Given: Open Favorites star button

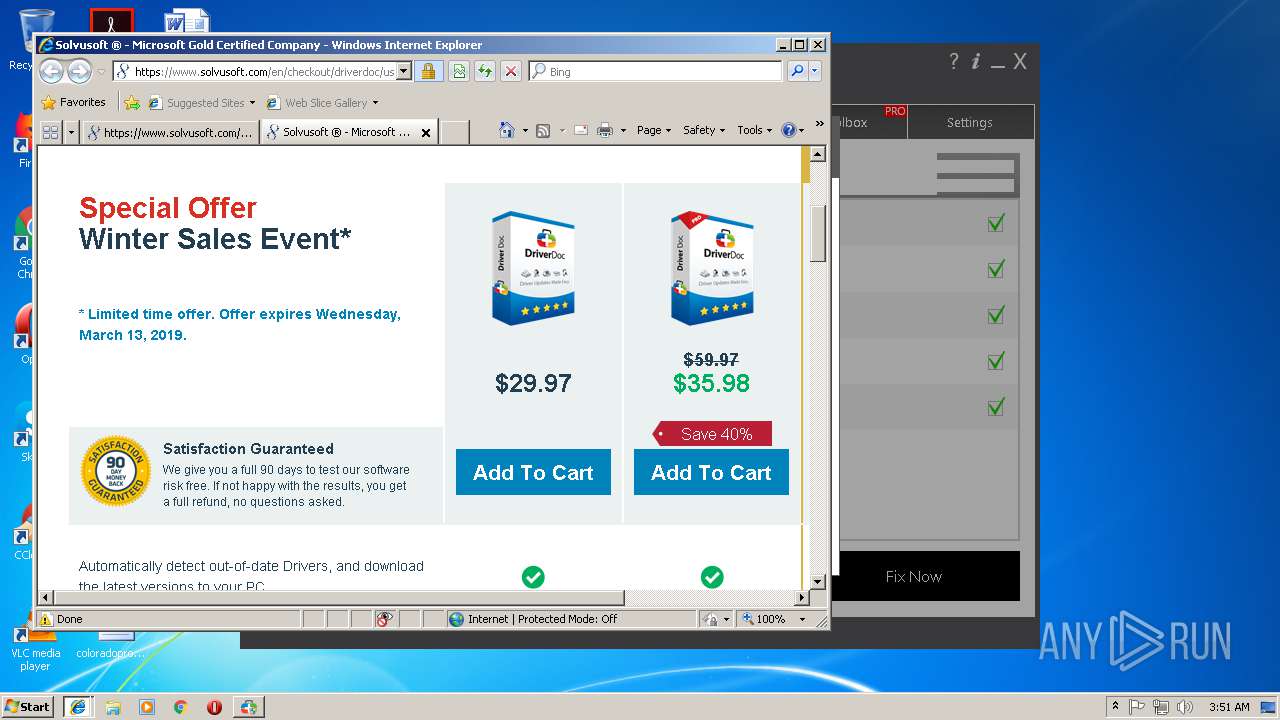Looking at the screenshot, I should 48,102.
